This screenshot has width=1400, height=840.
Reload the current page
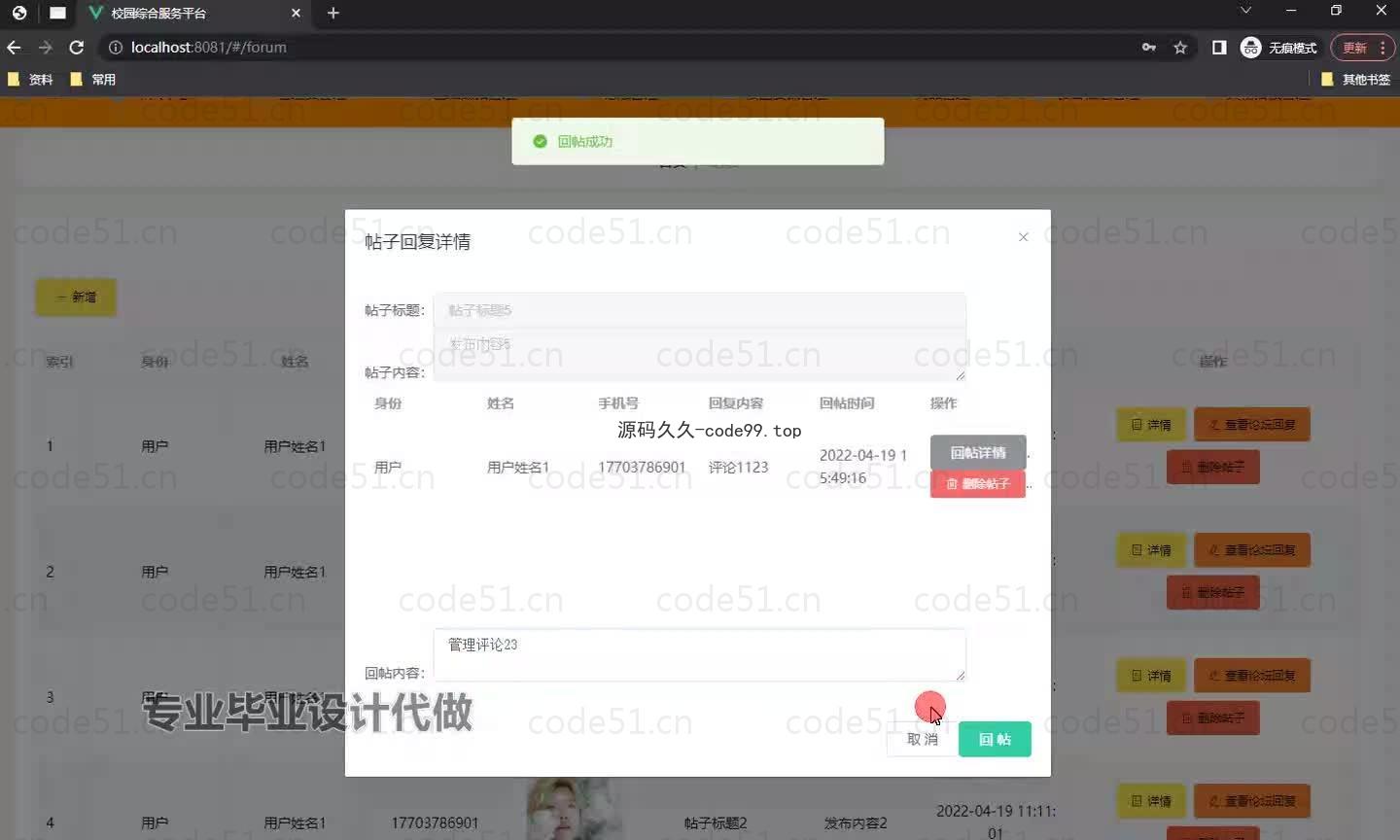coord(77,47)
